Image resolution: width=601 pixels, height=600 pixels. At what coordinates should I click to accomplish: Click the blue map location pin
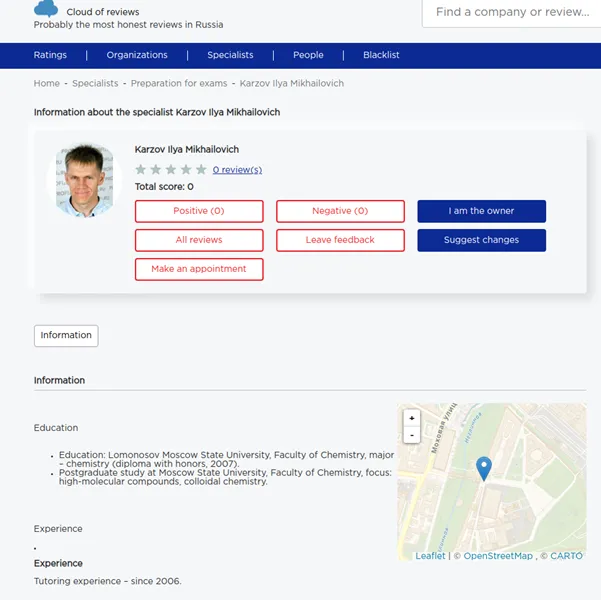[483, 467]
